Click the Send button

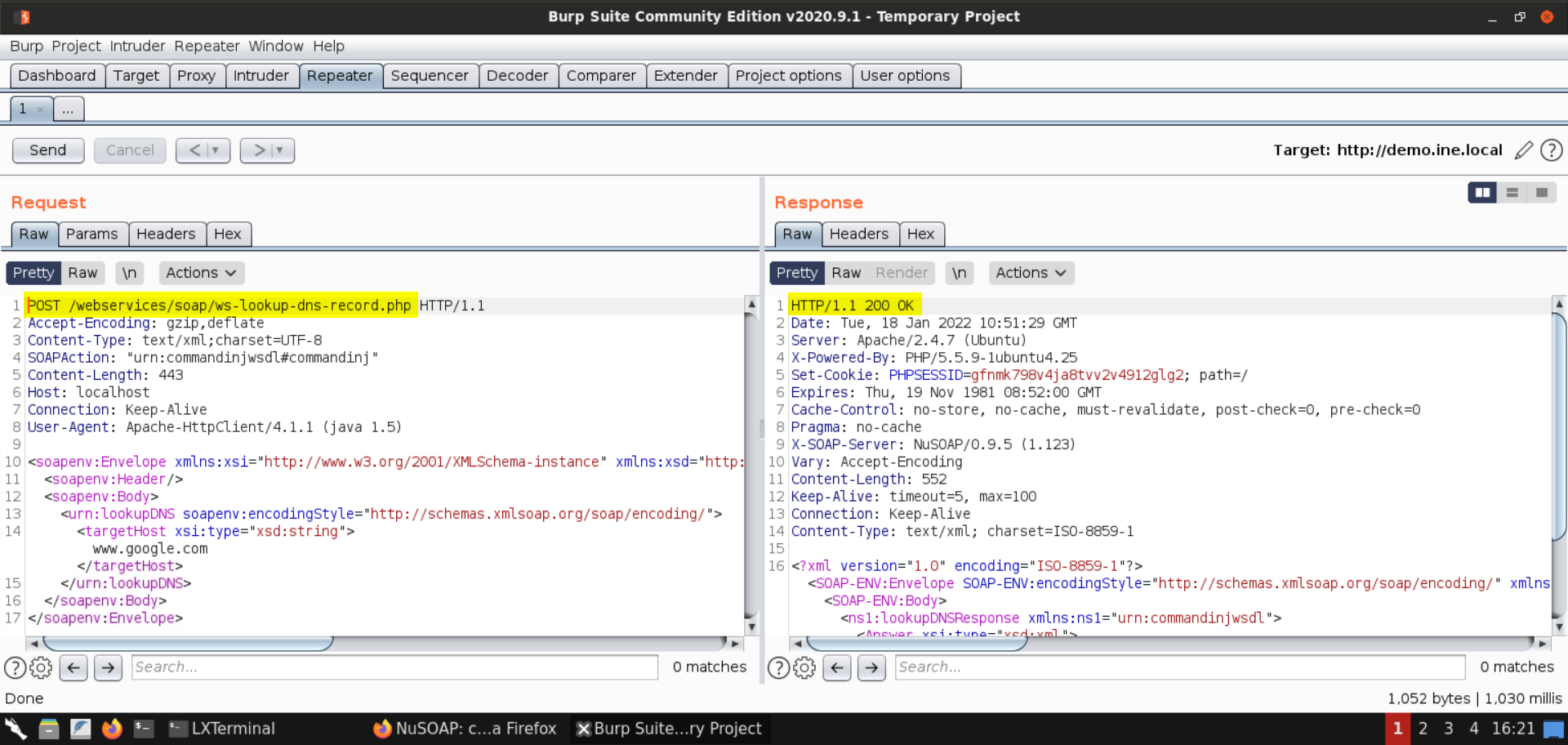(x=48, y=150)
